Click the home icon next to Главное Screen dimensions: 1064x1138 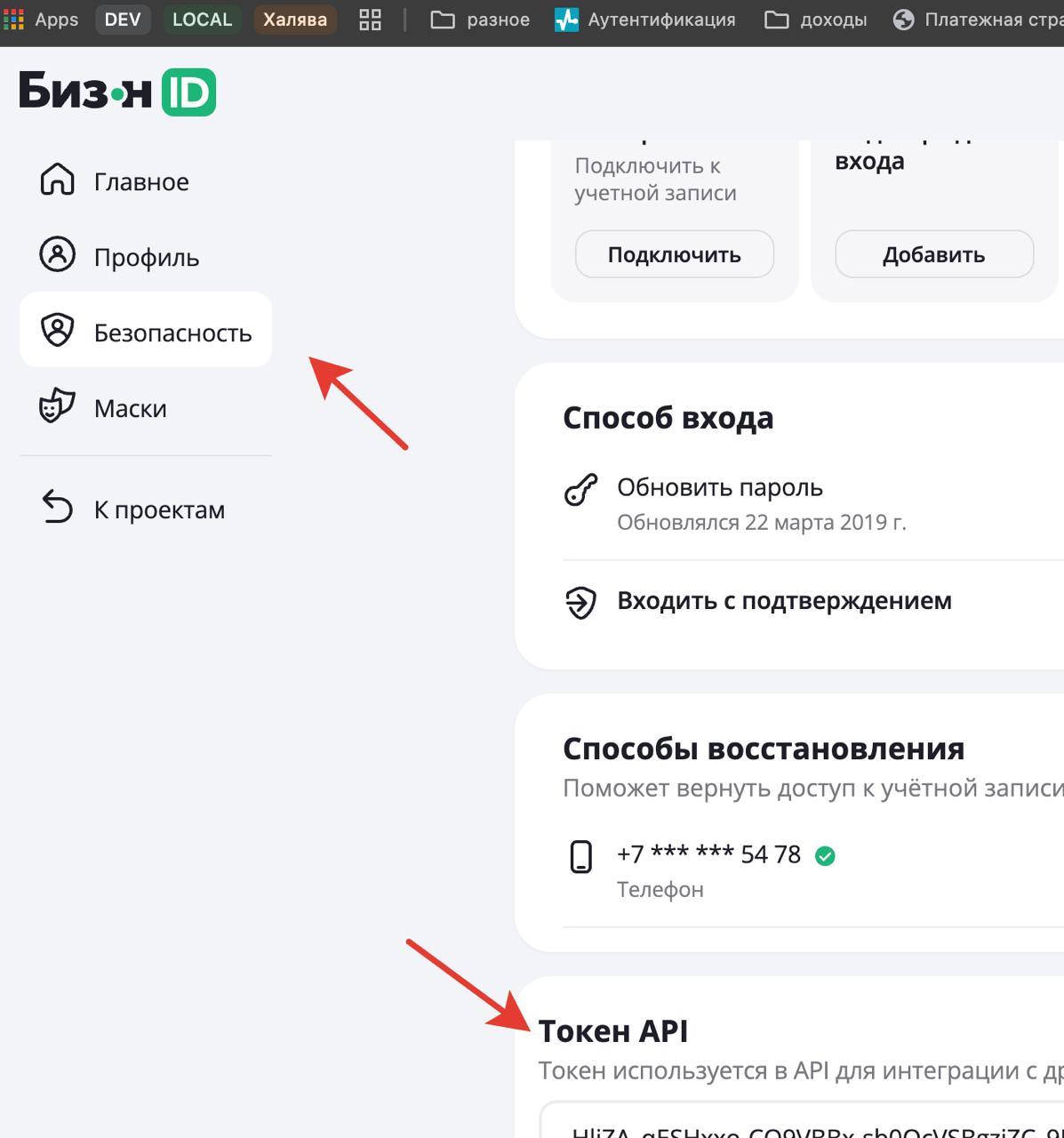(58, 180)
